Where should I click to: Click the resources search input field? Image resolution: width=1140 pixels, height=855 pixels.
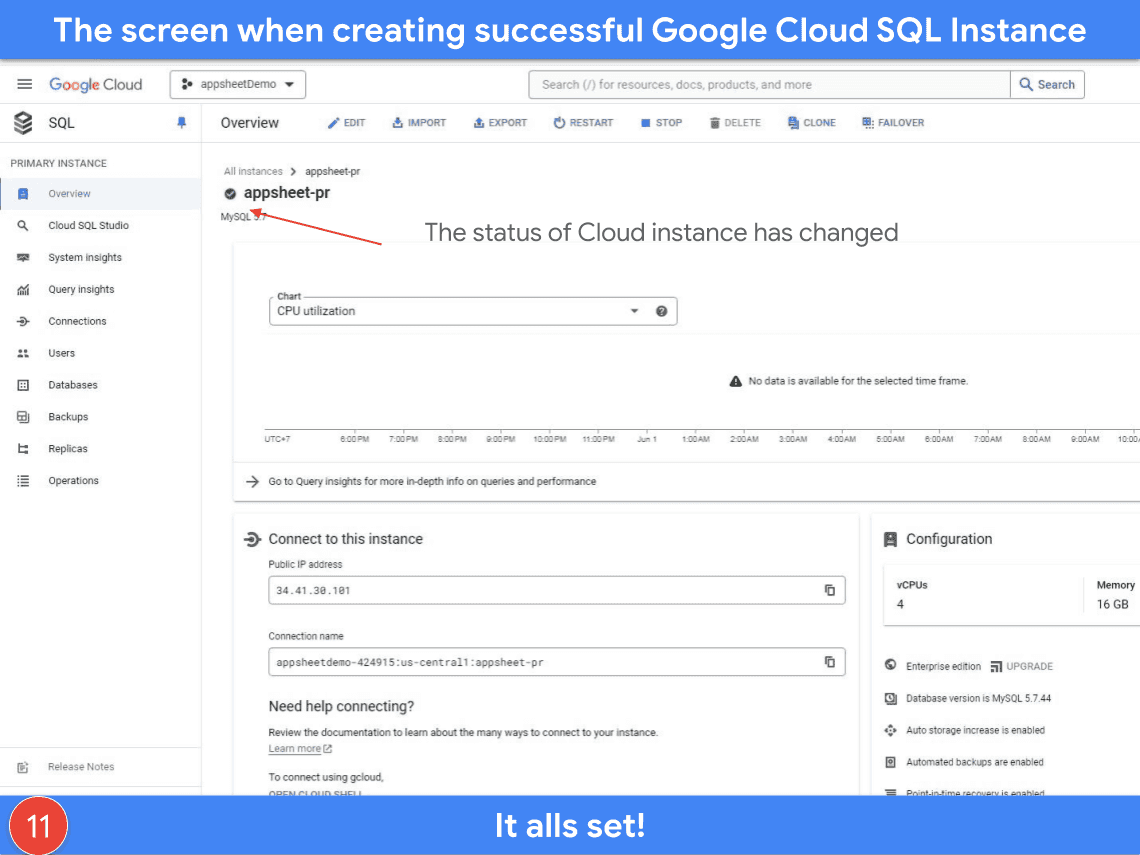point(768,85)
